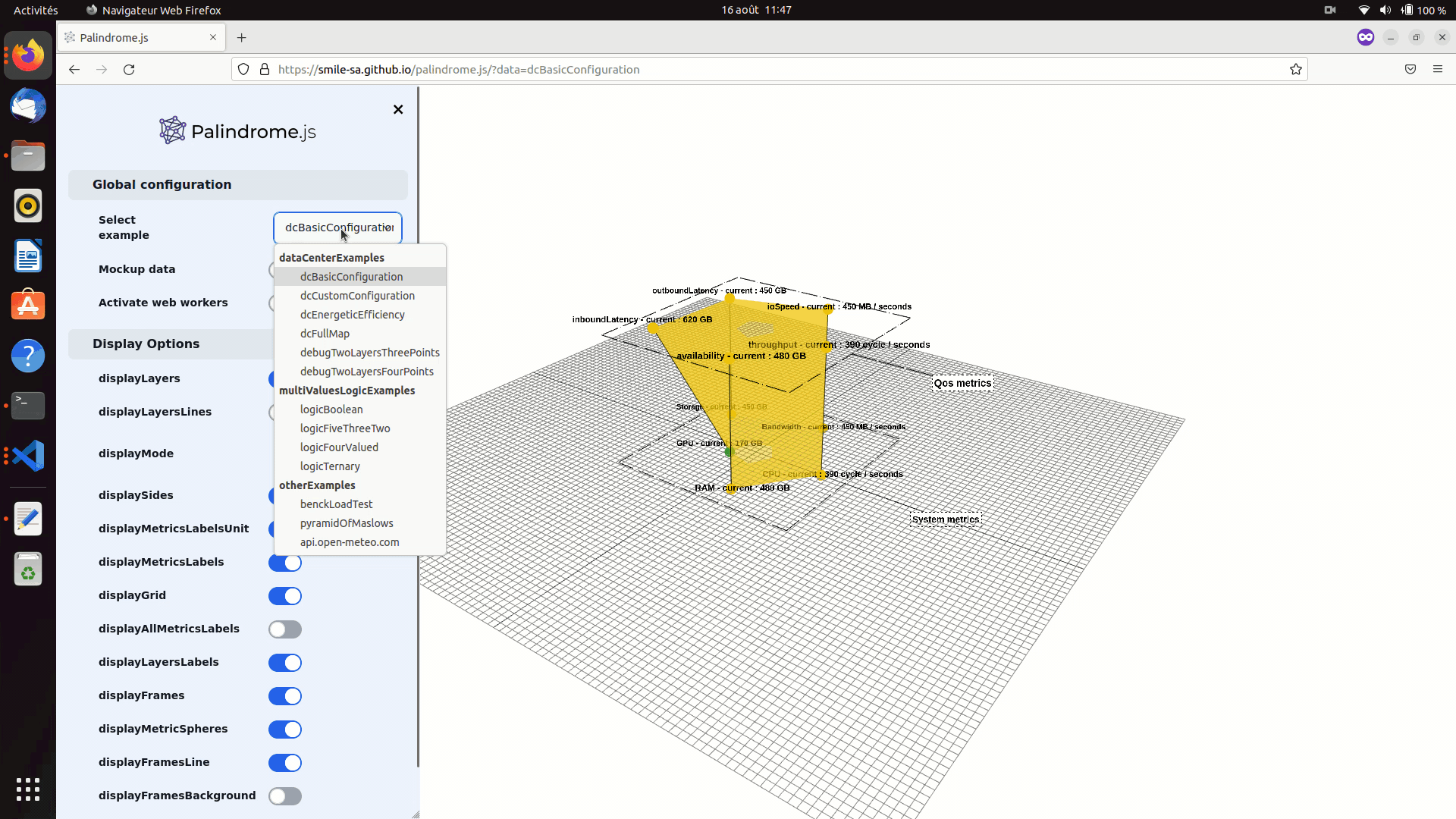Enable displayAllMetricsLabels switch

coord(285,629)
